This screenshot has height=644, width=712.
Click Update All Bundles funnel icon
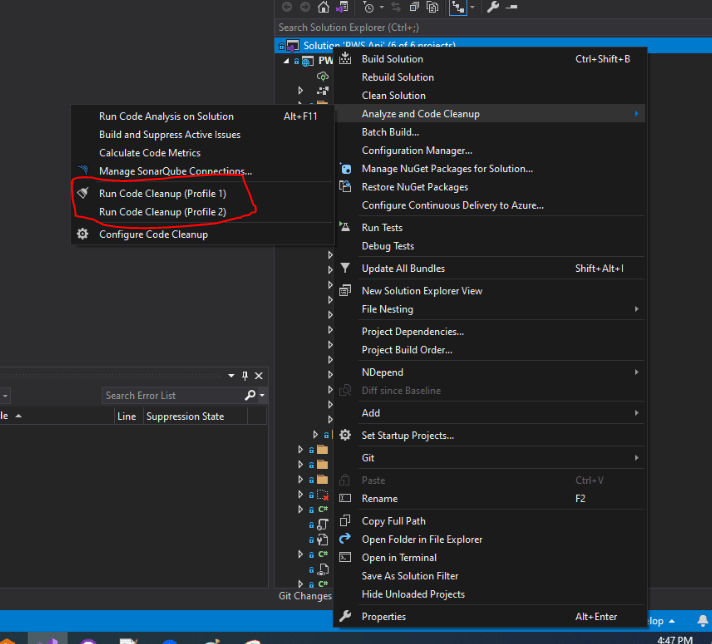pos(345,268)
